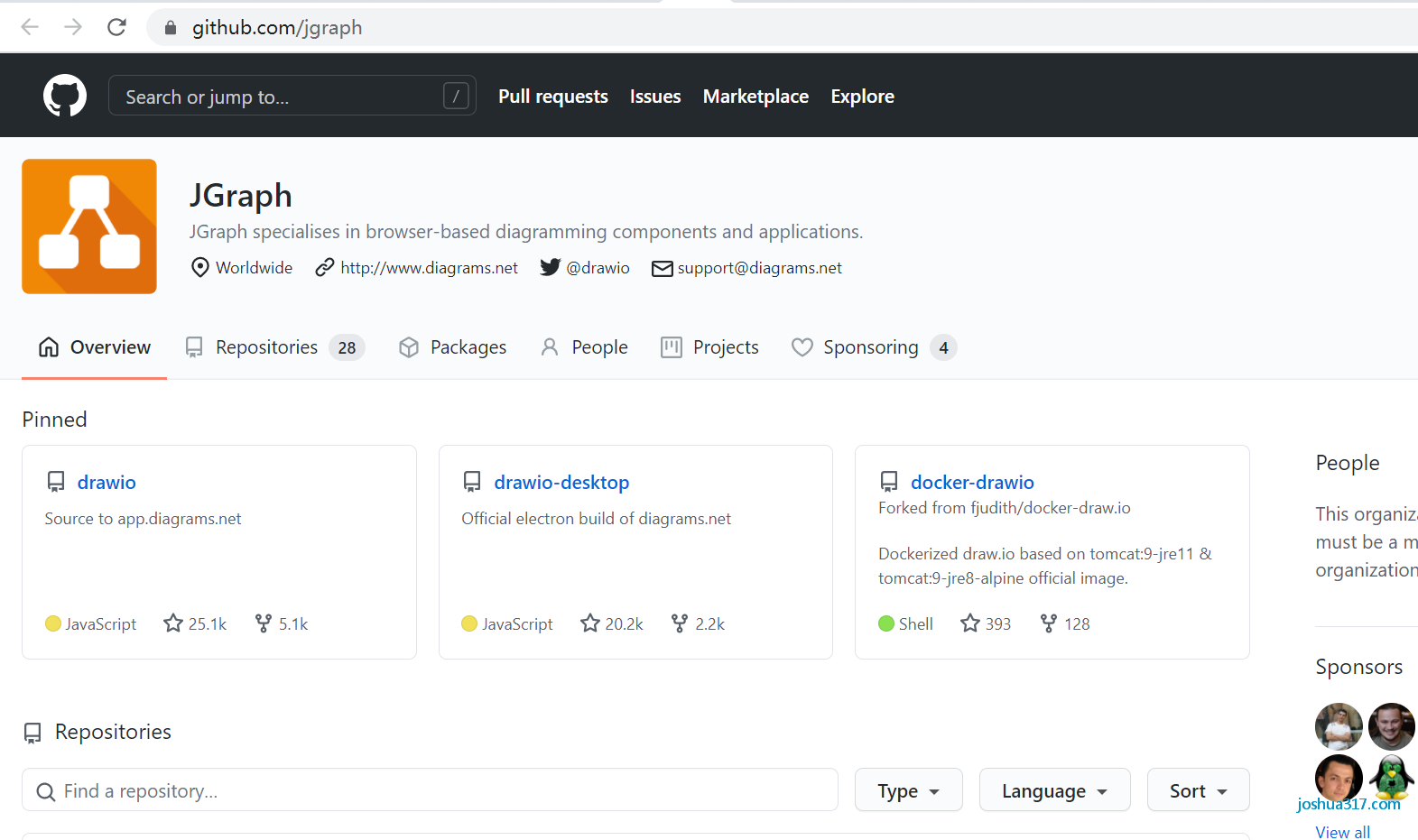Click the penguin sponsor avatar
This screenshot has width=1418, height=840.
pyautogui.click(x=1392, y=779)
